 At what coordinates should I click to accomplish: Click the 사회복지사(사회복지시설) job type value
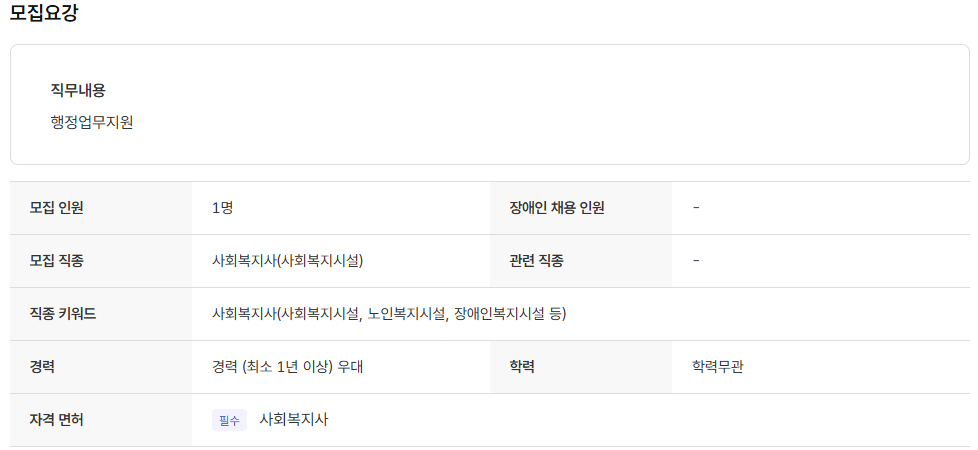pos(287,261)
